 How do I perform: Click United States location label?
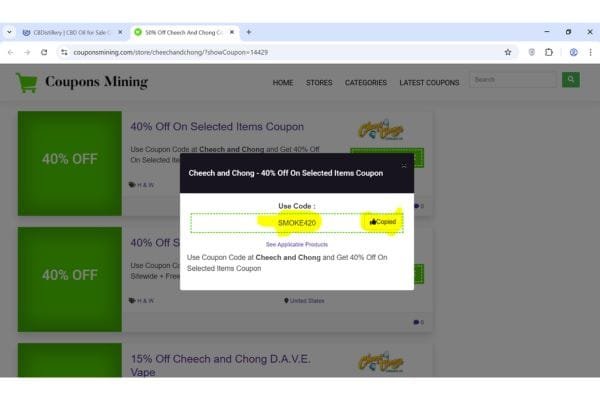(304, 301)
